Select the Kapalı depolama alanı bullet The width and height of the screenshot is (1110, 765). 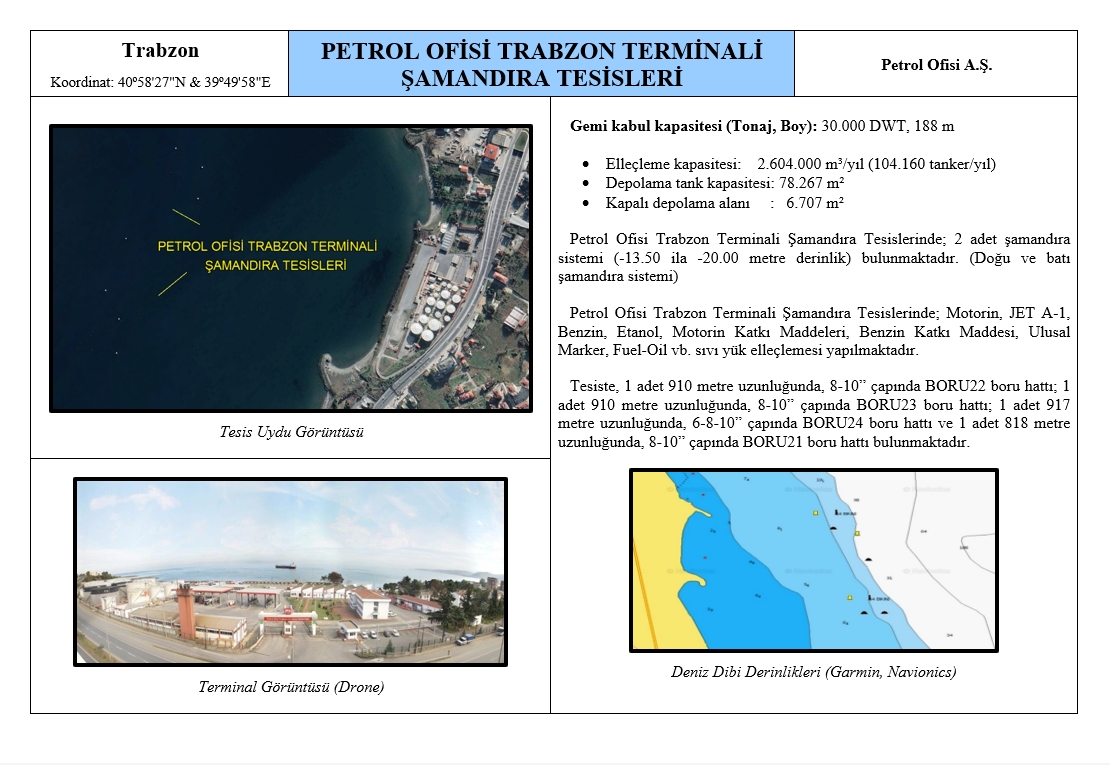[724, 203]
